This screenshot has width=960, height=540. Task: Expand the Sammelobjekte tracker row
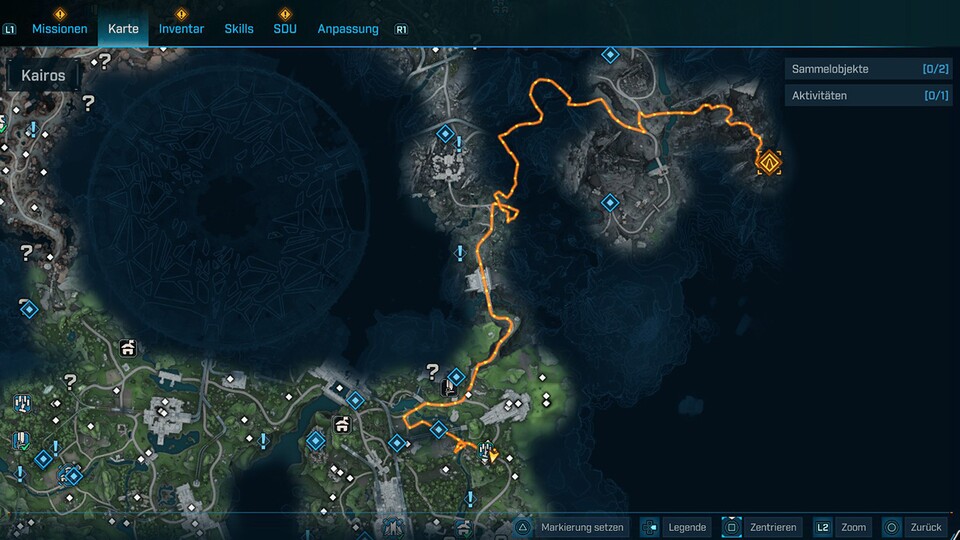(869, 69)
